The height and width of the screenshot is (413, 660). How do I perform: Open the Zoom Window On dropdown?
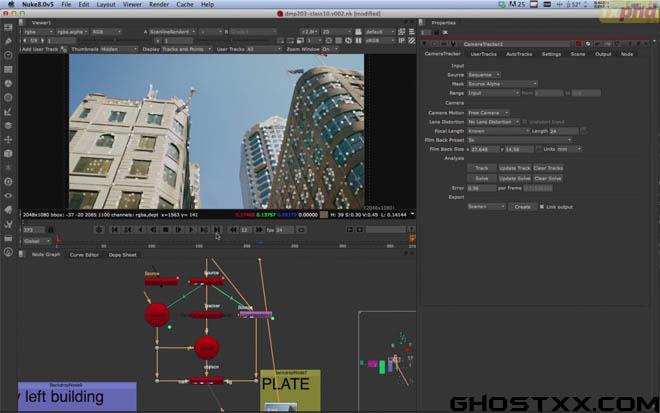(330, 49)
